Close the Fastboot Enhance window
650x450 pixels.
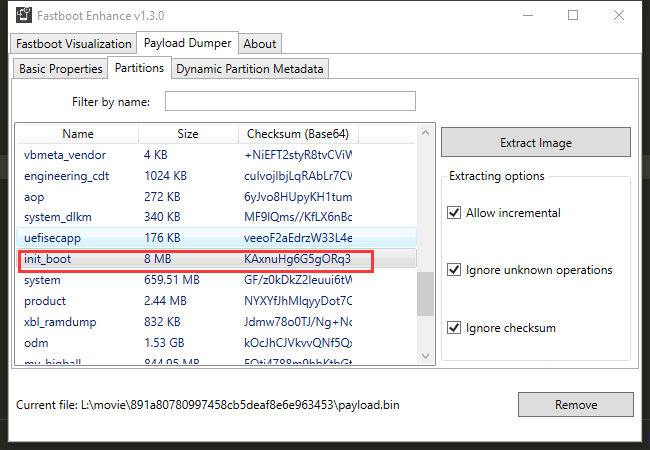[x=618, y=15]
